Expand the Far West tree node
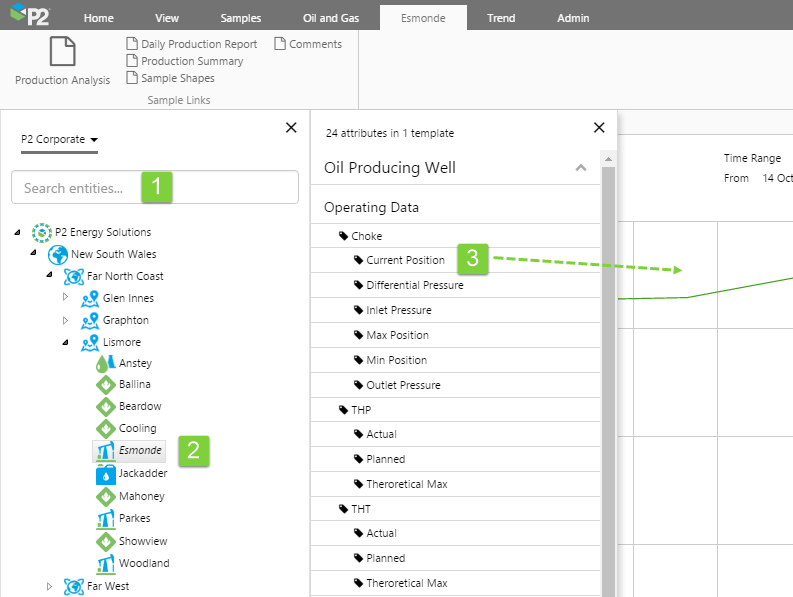 pos(49,586)
